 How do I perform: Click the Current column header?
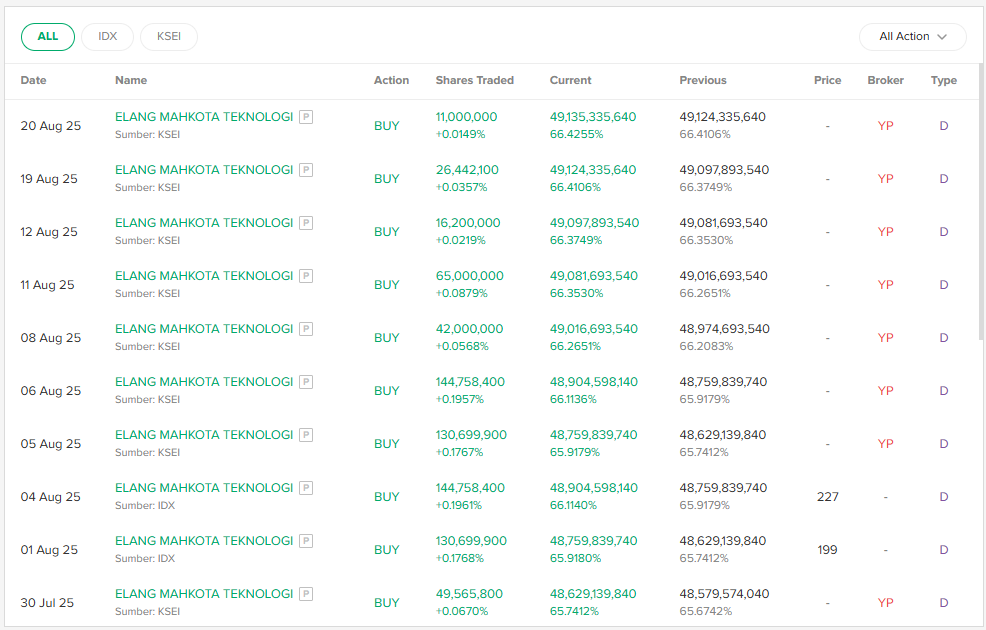point(570,80)
